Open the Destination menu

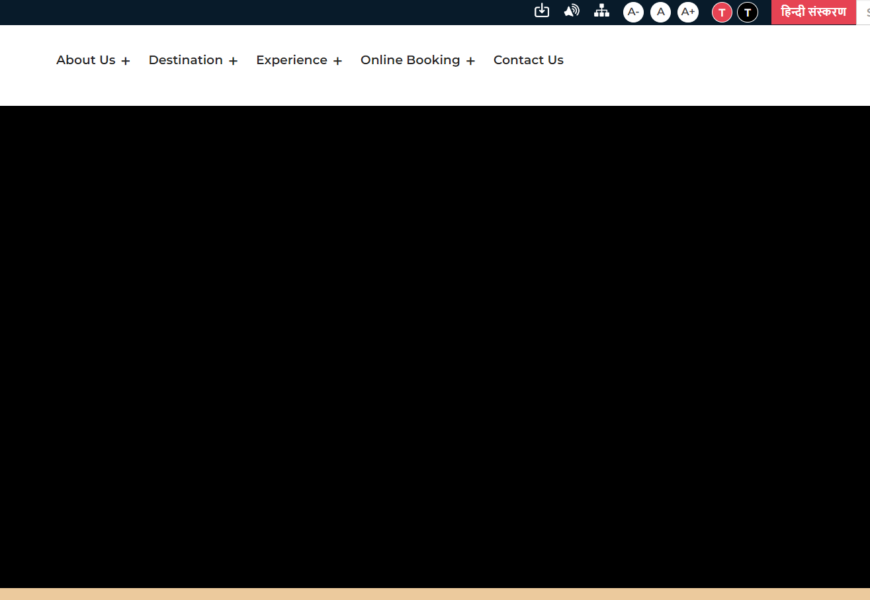(x=185, y=60)
